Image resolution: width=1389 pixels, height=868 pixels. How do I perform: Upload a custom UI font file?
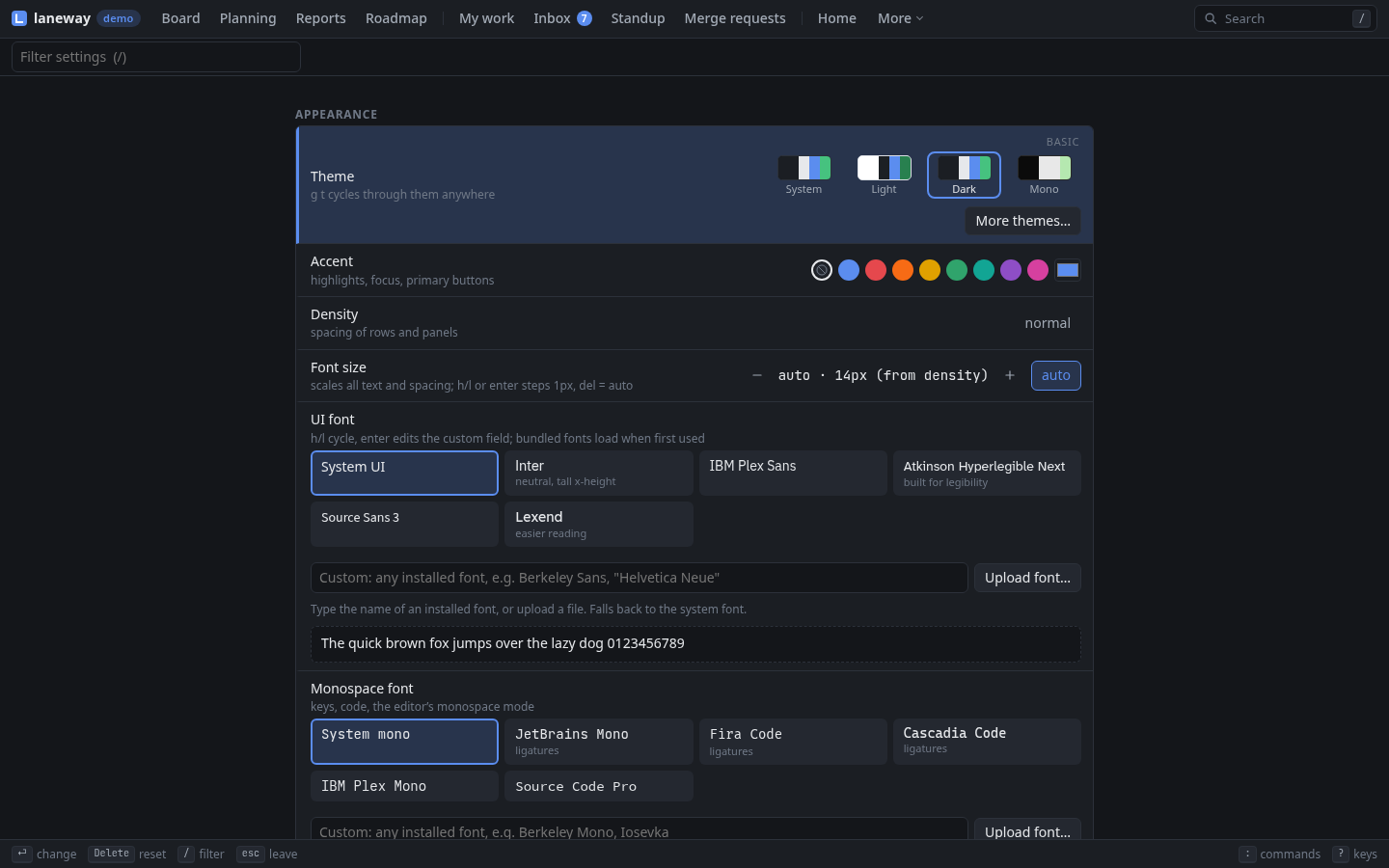click(1027, 578)
